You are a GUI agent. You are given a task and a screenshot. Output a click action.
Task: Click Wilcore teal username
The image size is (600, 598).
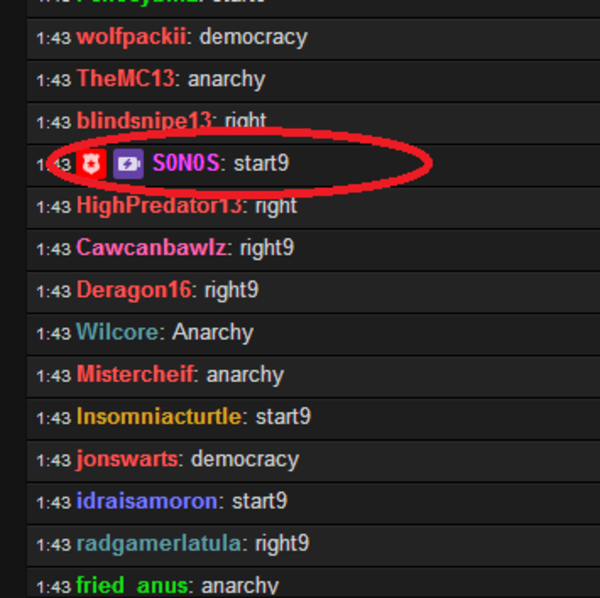117,332
